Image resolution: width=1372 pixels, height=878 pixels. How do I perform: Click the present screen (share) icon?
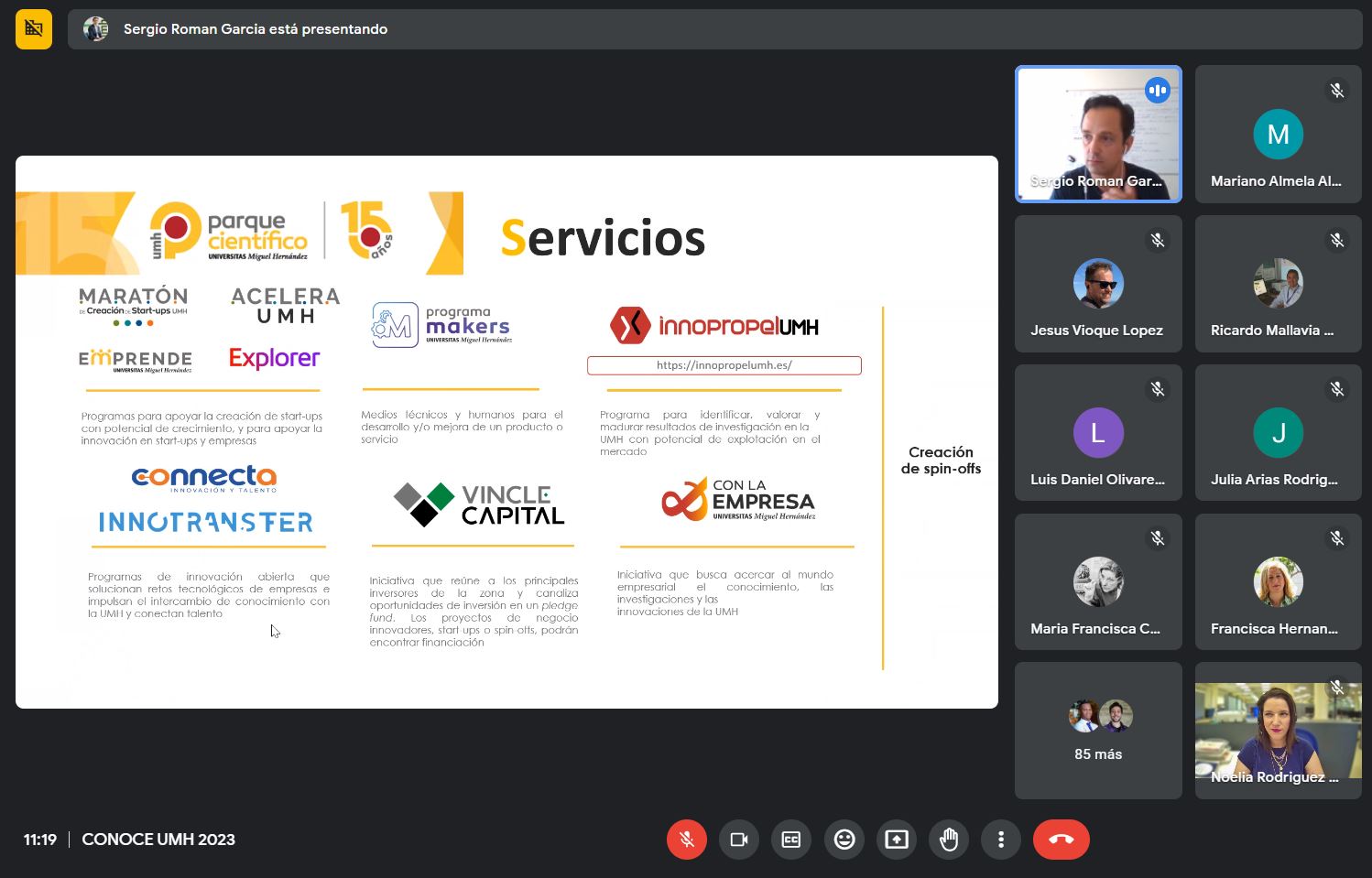pos(897,840)
